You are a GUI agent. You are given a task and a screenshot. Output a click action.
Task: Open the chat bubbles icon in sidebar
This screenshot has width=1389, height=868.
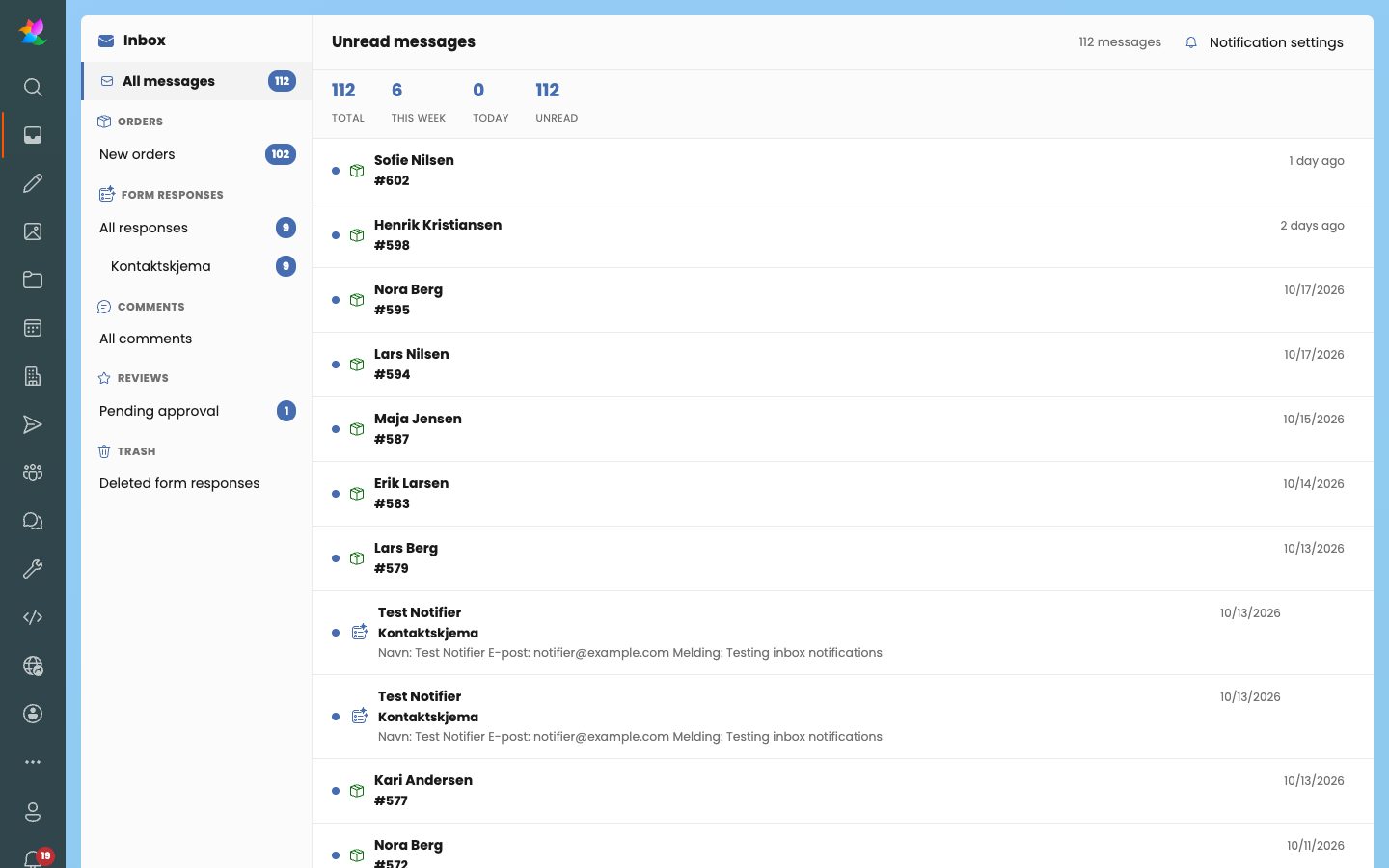[x=33, y=521]
